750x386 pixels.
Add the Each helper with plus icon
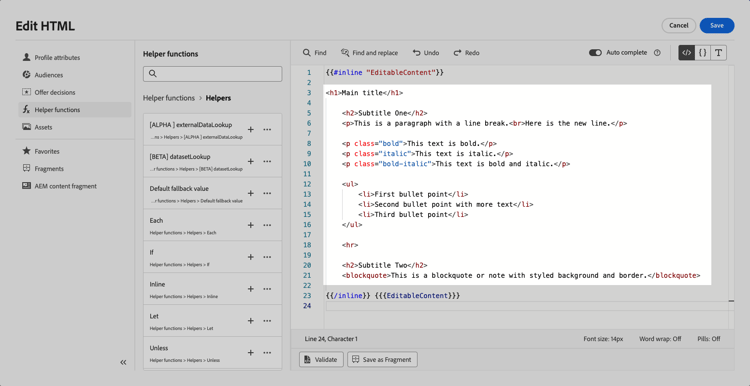250,225
